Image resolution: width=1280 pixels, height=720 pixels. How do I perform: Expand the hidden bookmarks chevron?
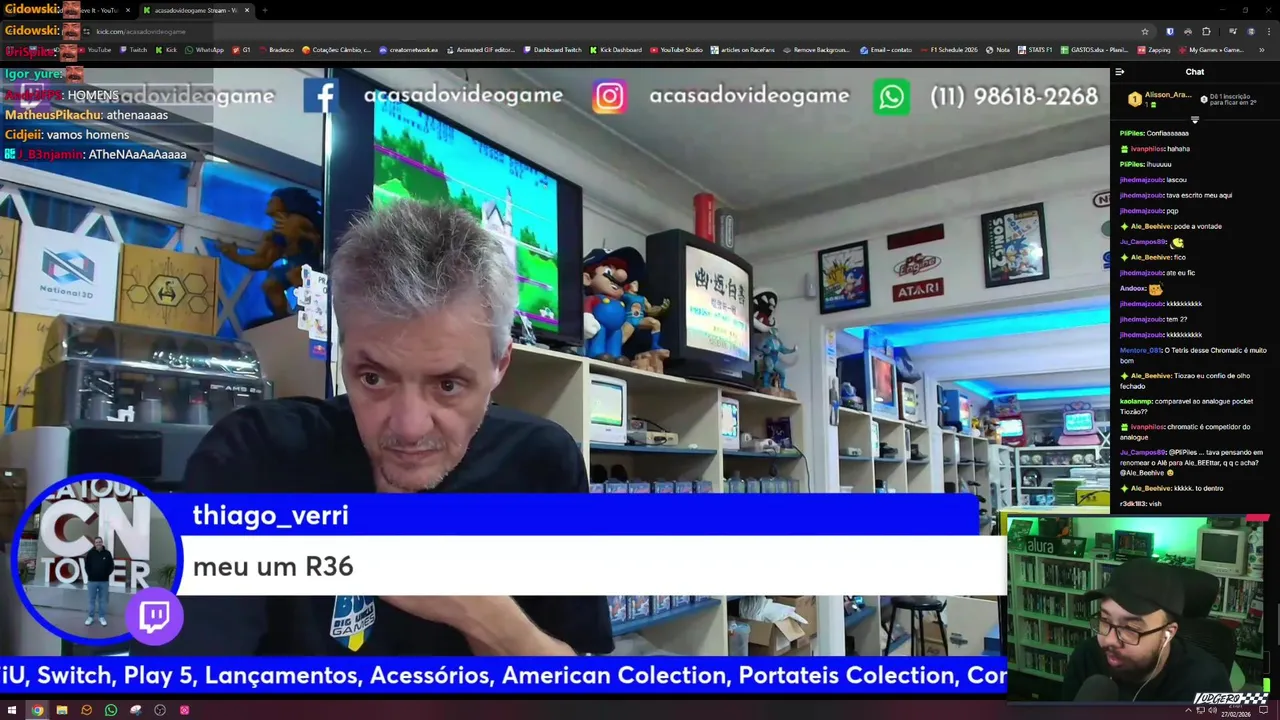pyautogui.click(x=1262, y=49)
